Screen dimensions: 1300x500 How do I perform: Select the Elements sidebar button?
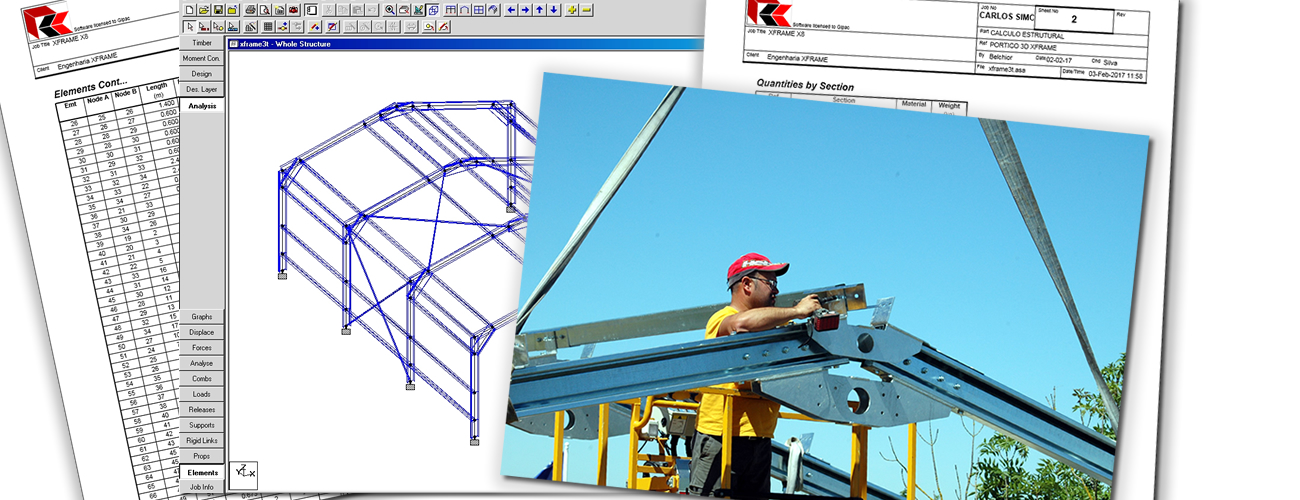point(202,472)
